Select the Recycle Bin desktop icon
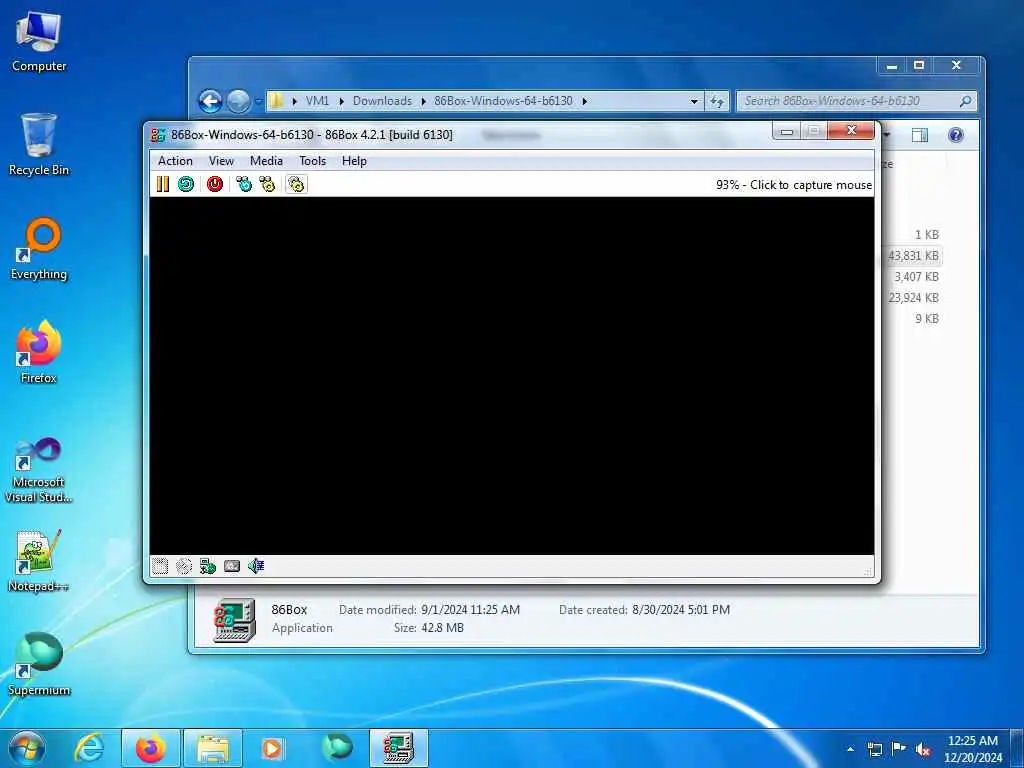Viewport: 1024px width, 768px height. pos(39,145)
